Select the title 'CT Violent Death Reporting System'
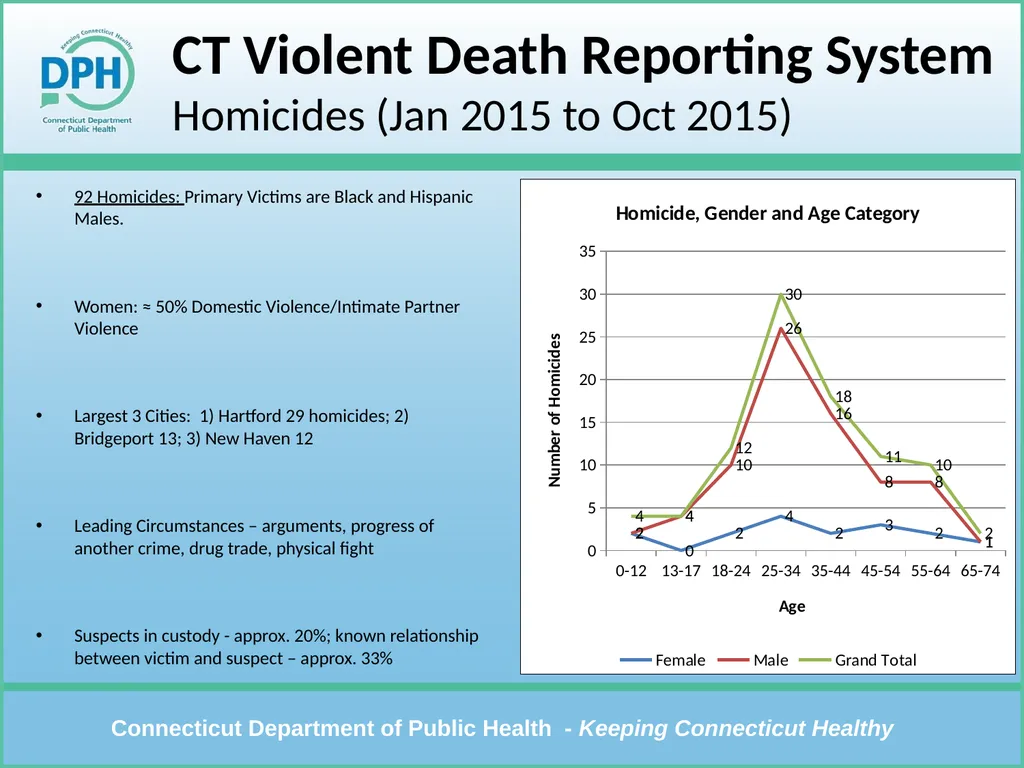This screenshot has height=768, width=1024. click(x=582, y=56)
